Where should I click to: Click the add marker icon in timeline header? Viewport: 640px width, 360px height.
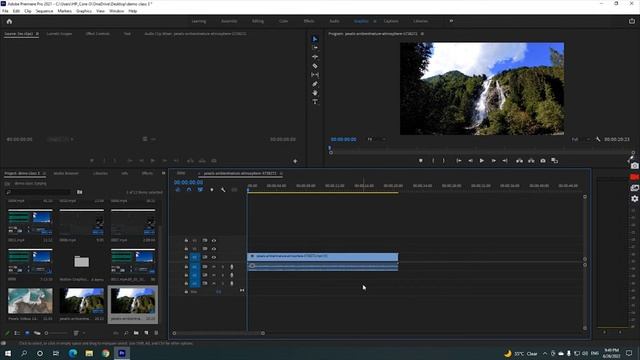tap(211, 190)
